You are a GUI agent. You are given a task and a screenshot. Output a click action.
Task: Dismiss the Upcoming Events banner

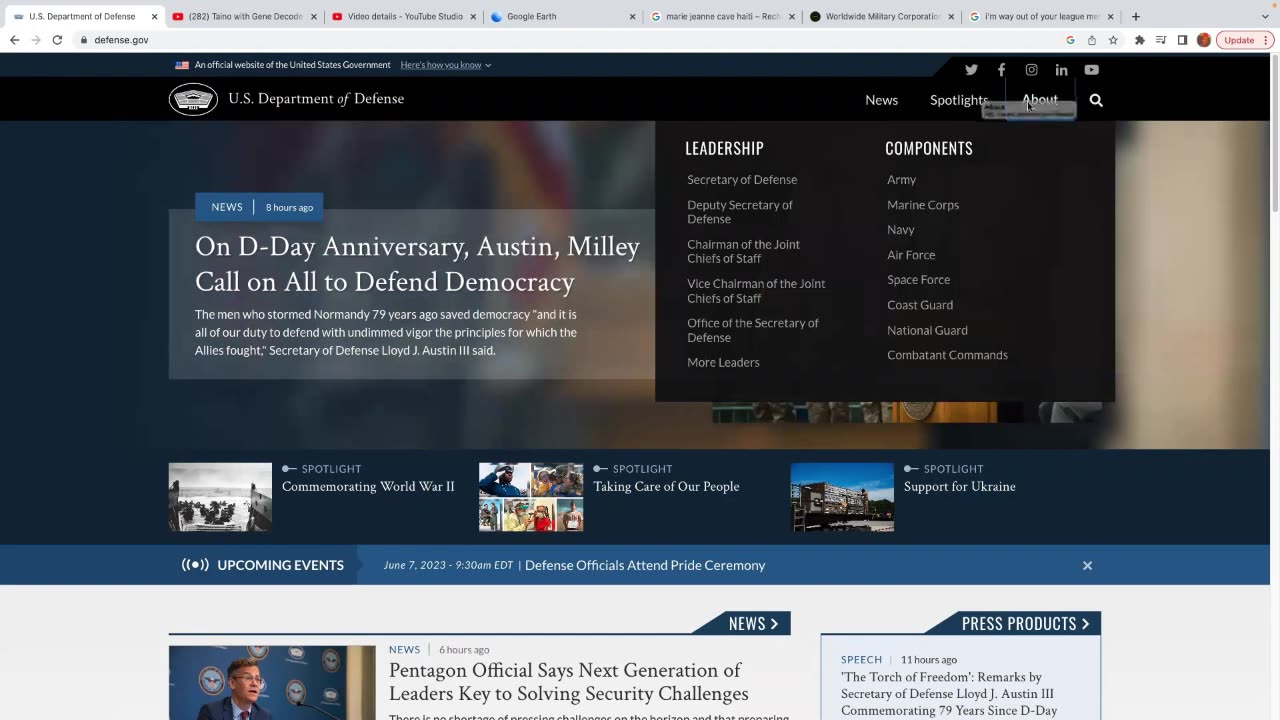click(x=1087, y=565)
